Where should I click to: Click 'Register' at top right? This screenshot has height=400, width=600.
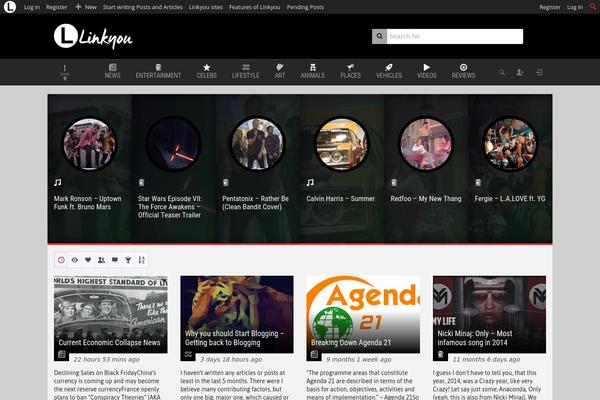(x=550, y=7)
